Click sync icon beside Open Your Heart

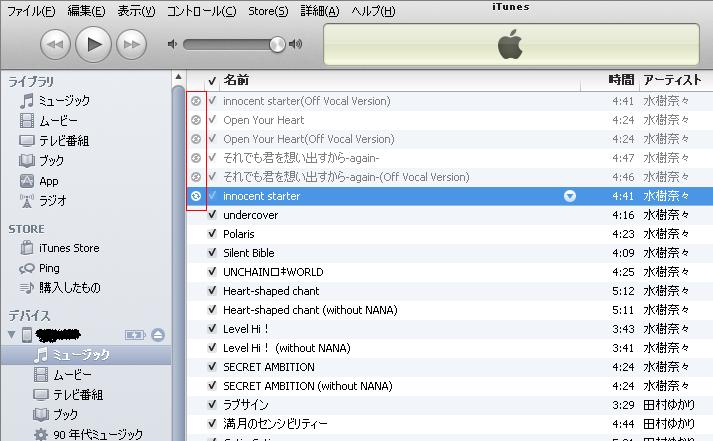point(196,120)
